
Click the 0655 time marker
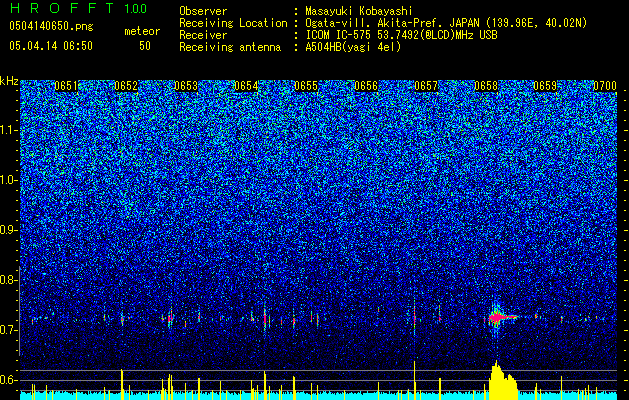[x=306, y=86]
